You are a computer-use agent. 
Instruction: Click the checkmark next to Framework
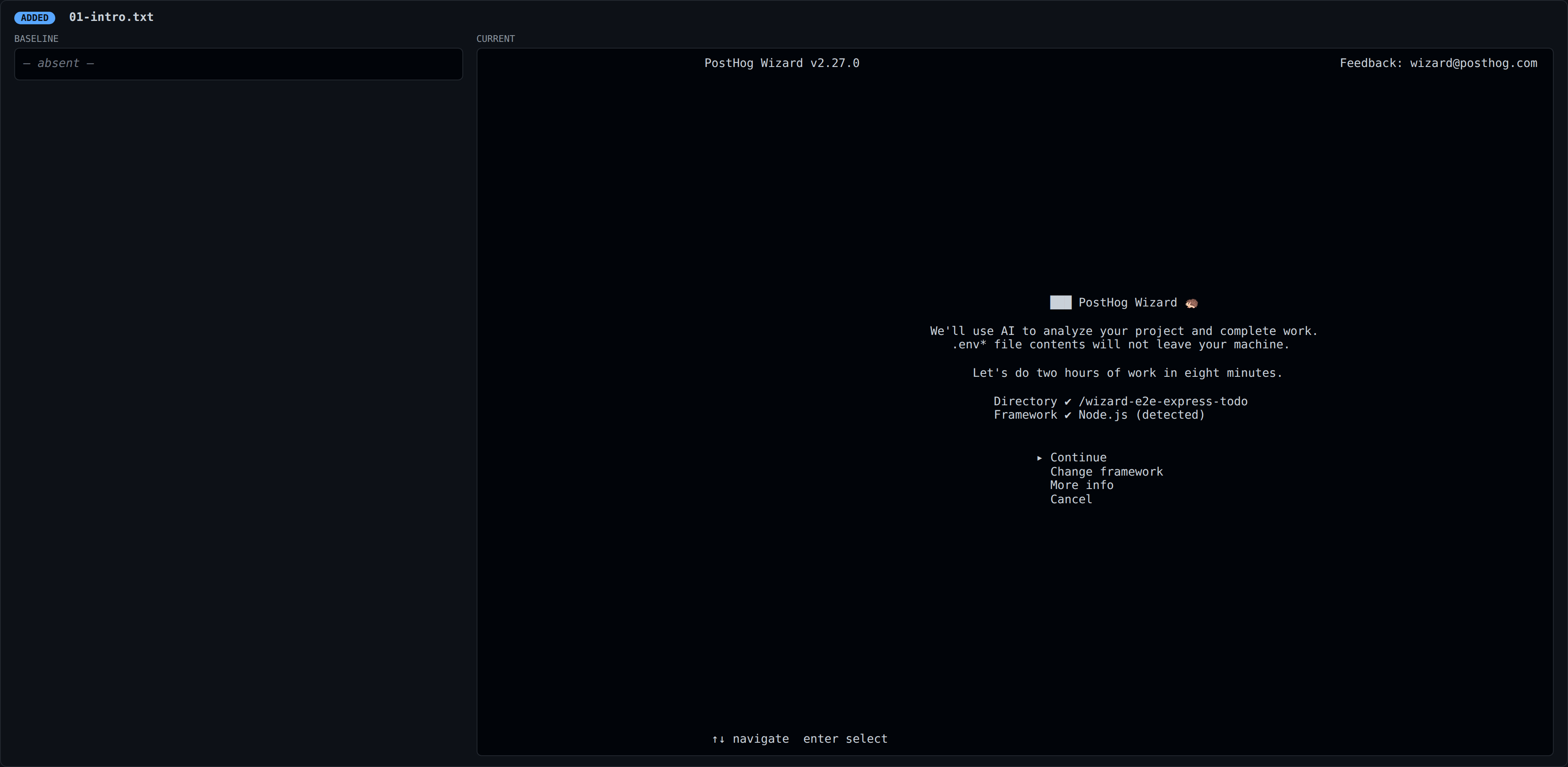[x=1068, y=415]
